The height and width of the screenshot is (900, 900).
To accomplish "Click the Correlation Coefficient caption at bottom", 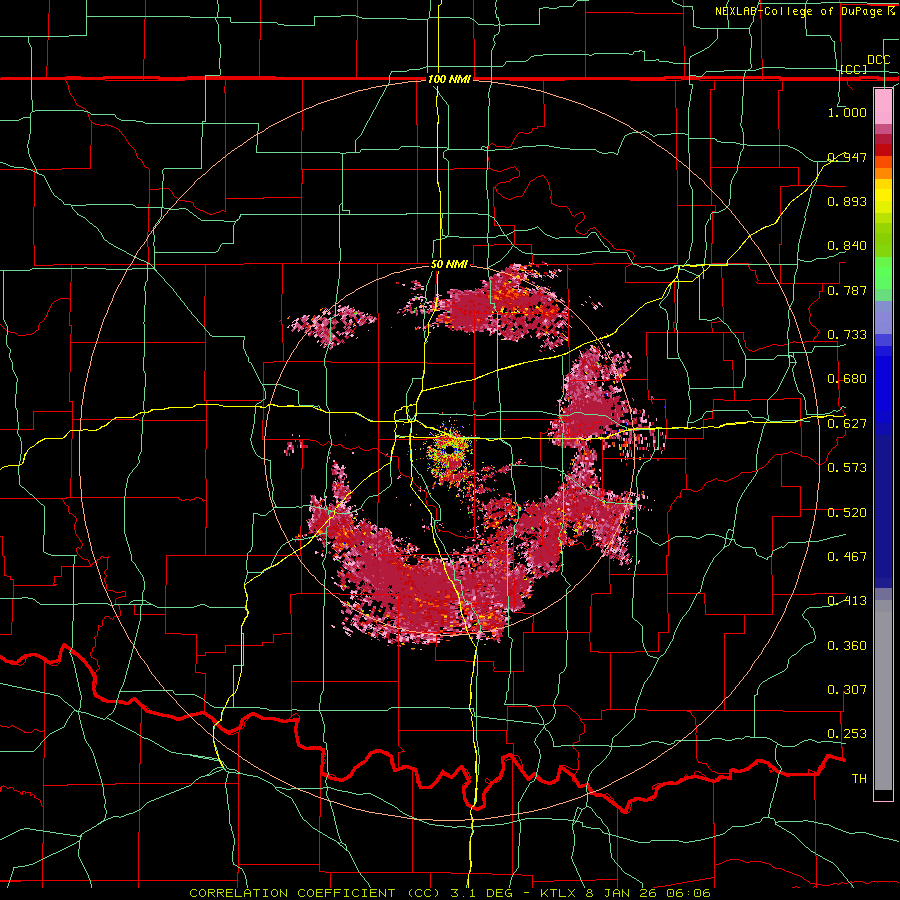I will point(450,893).
